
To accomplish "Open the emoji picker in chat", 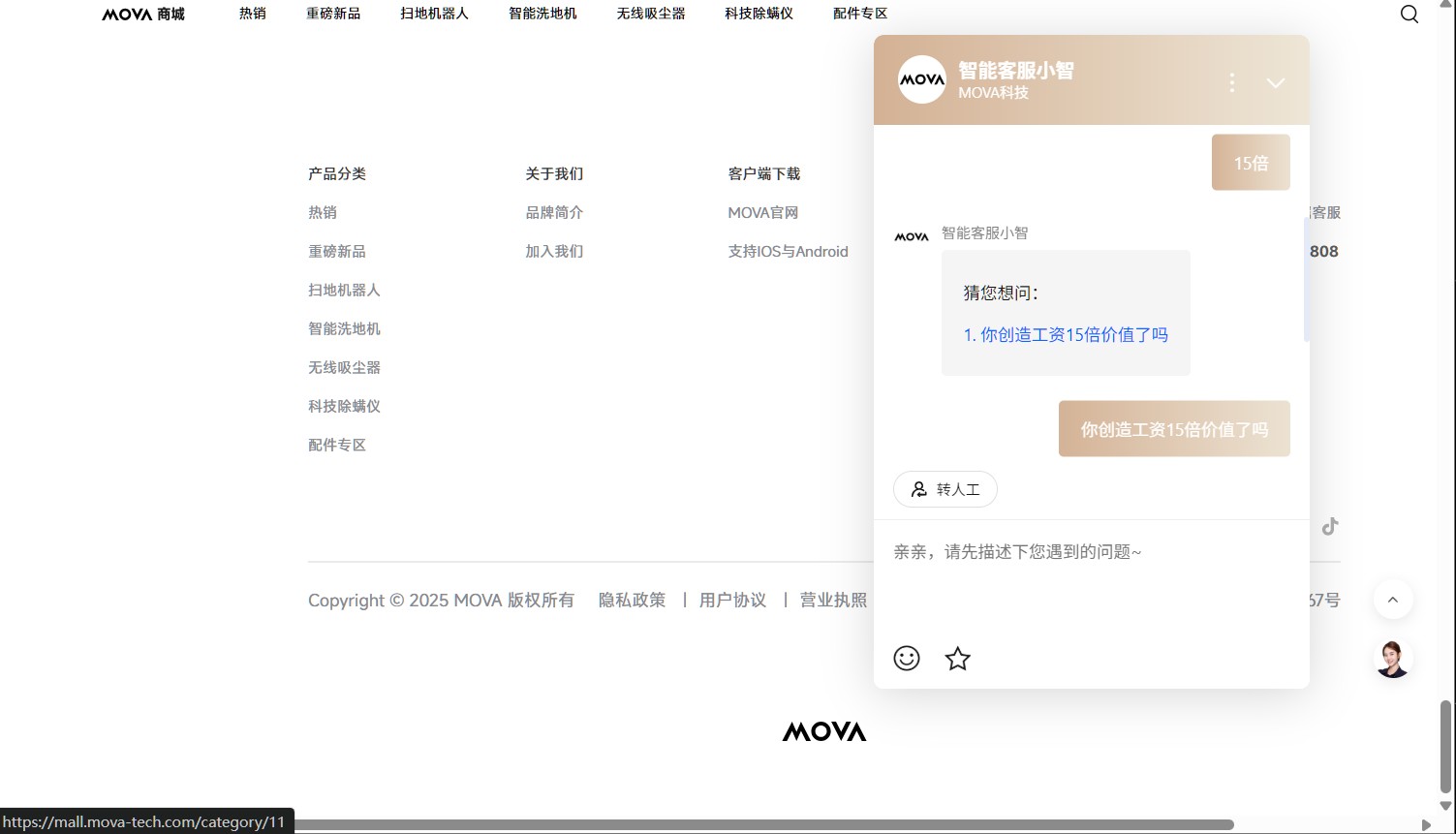I will point(907,659).
